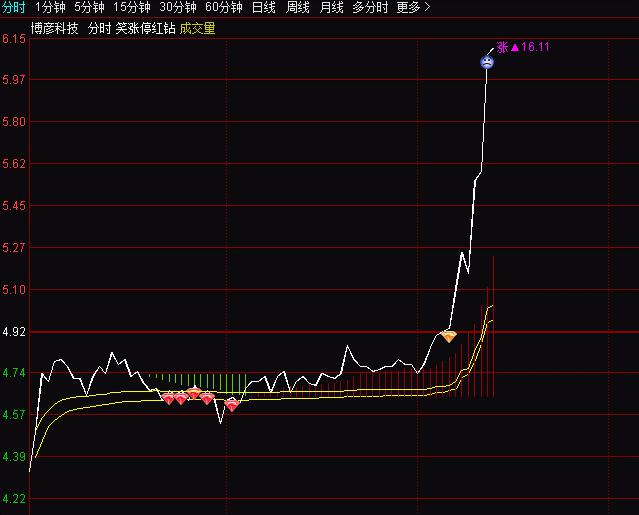This screenshot has width=639, height=515.
Task: Click the 涨▲16.11 gain label
Action: 523,47
